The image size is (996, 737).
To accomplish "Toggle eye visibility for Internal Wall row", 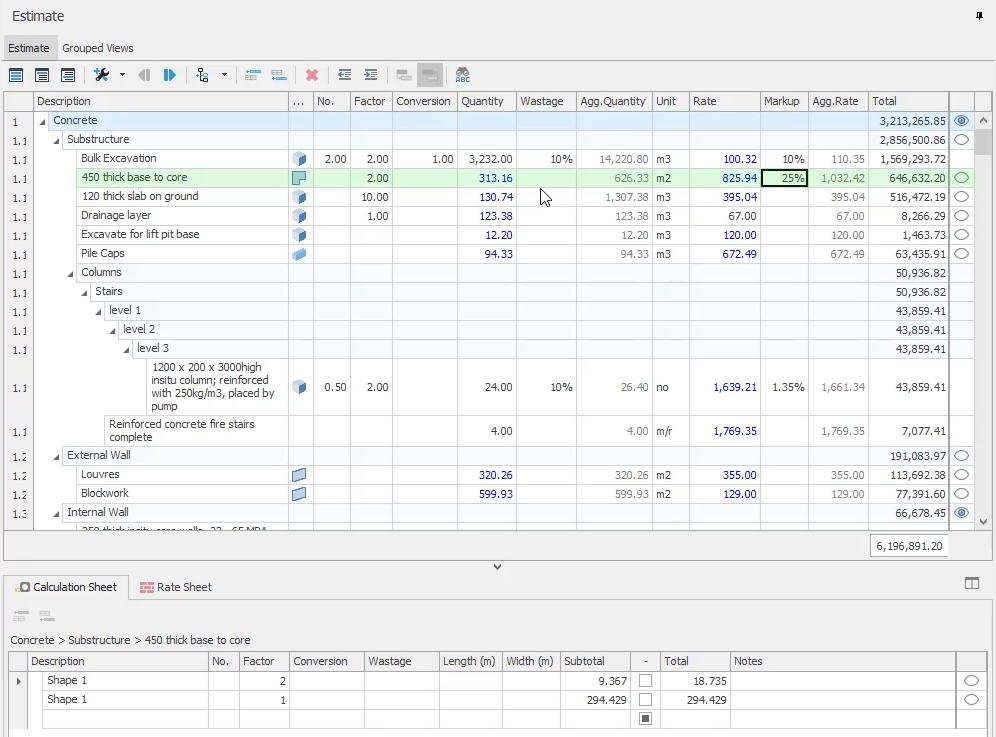I will [x=962, y=513].
